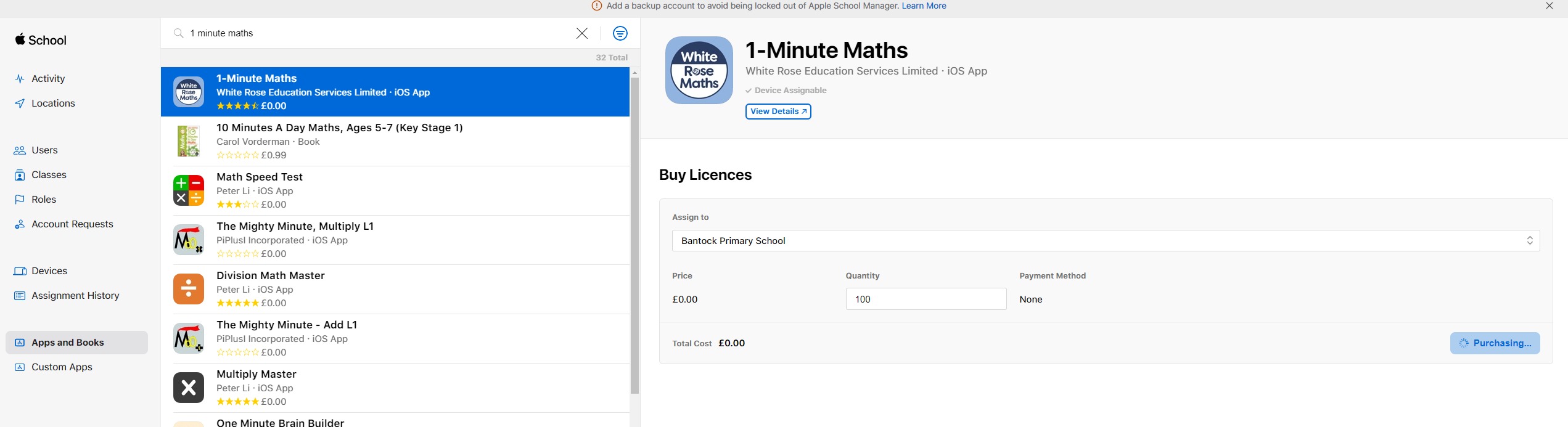
Task: Click the Apple School logo
Action: [x=41, y=40]
